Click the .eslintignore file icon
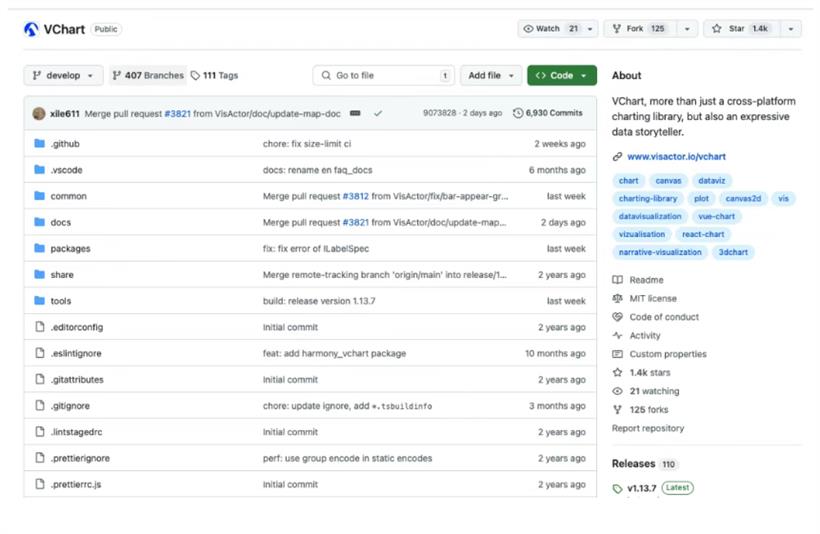The width and height of the screenshot is (820, 534). coord(40,353)
